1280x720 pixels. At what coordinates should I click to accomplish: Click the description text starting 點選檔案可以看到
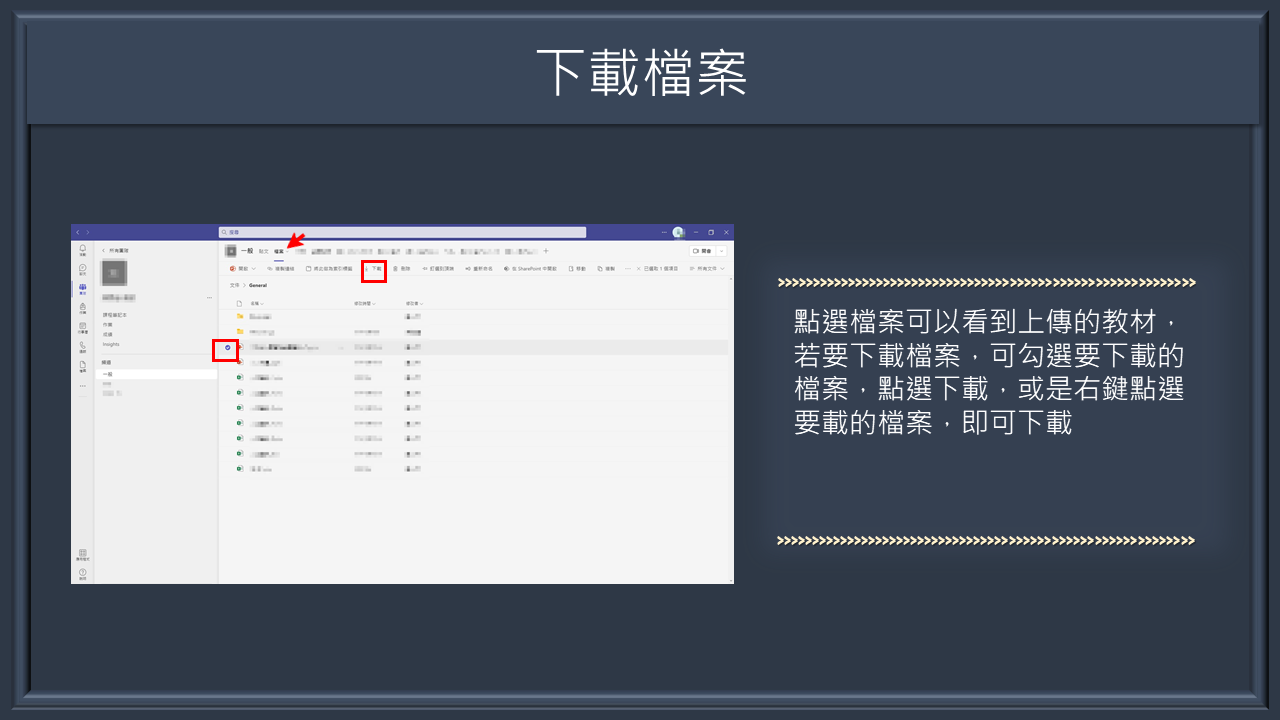(x=989, y=372)
